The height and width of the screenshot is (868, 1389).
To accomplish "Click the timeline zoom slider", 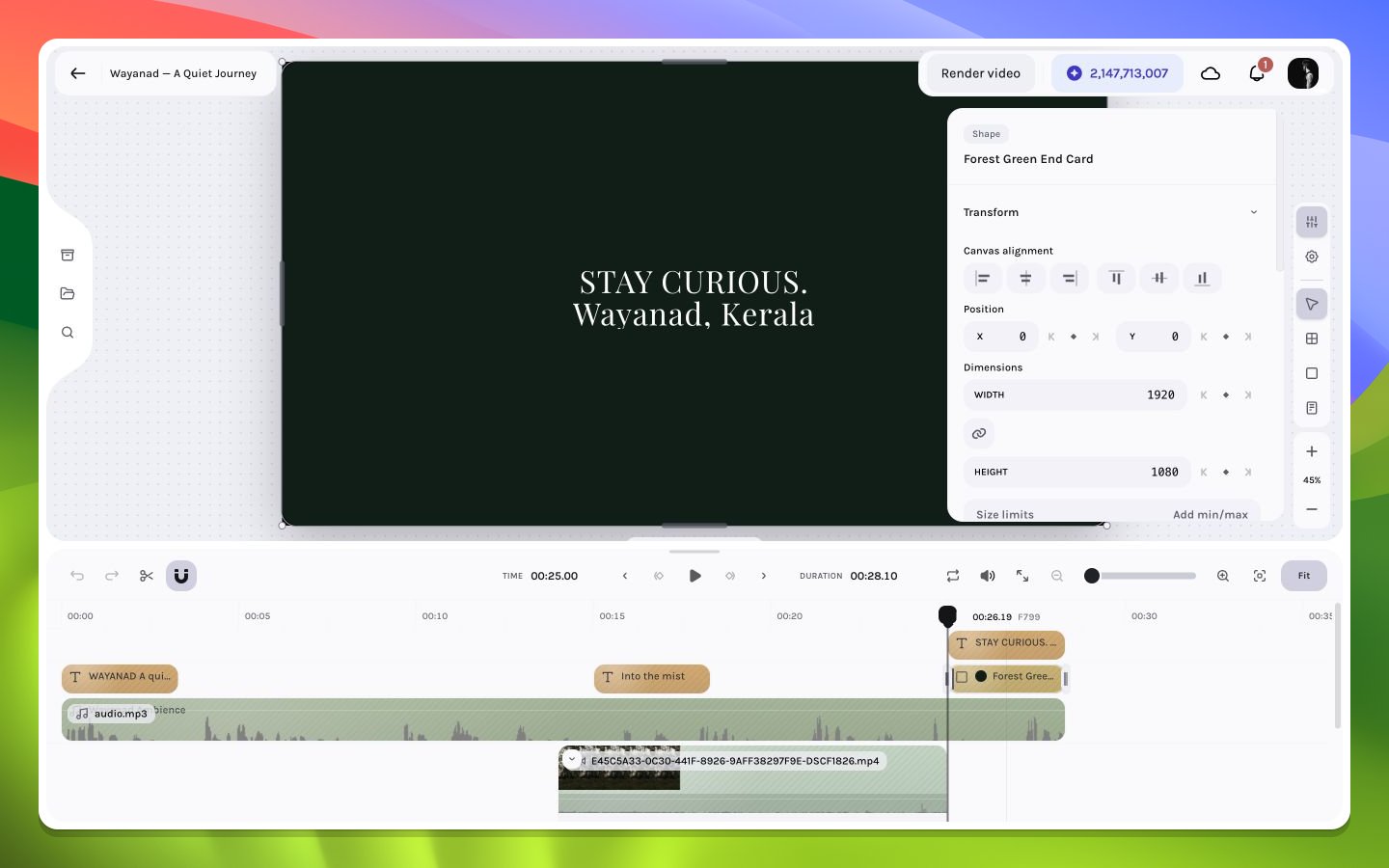I will click(1140, 576).
